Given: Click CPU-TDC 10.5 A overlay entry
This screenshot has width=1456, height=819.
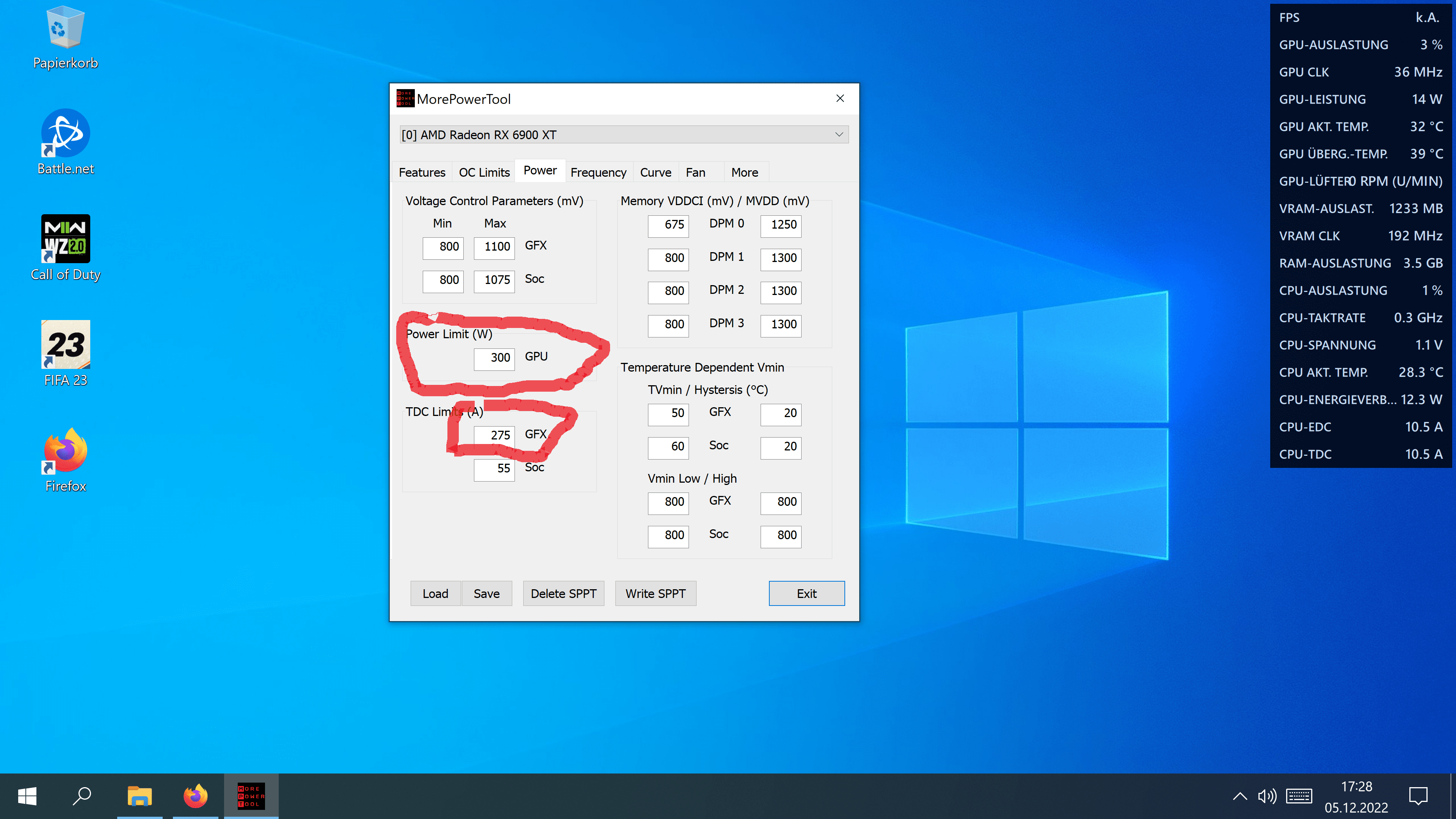Looking at the screenshot, I should tap(1361, 455).
